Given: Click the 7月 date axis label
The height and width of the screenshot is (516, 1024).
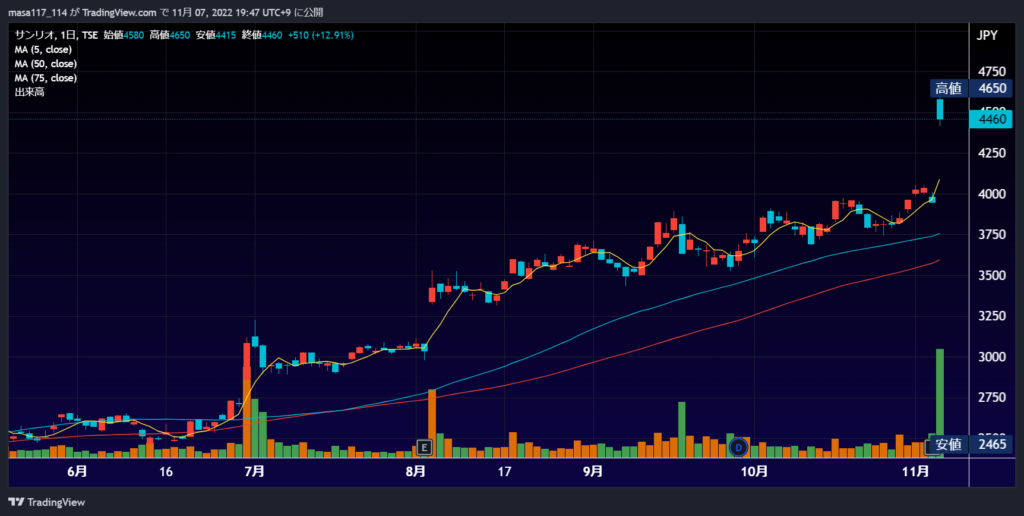Looking at the screenshot, I should click(x=255, y=472).
